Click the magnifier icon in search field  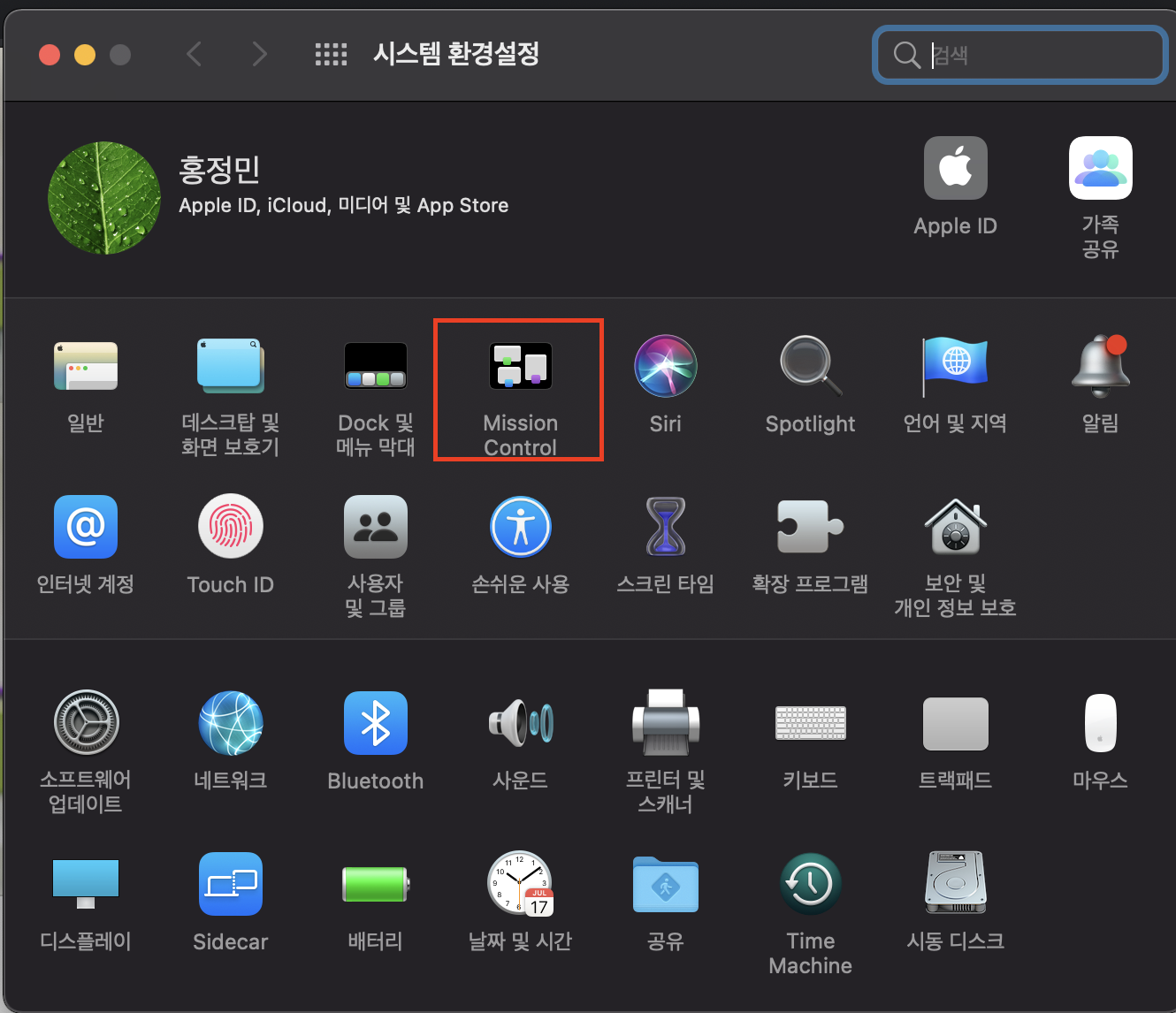pyautogui.click(x=906, y=55)
